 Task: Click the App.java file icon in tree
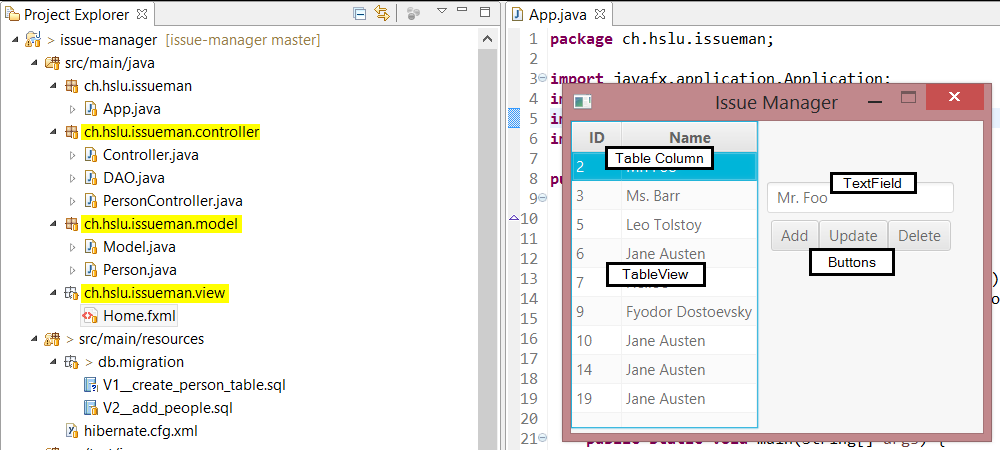pos(91,109)
